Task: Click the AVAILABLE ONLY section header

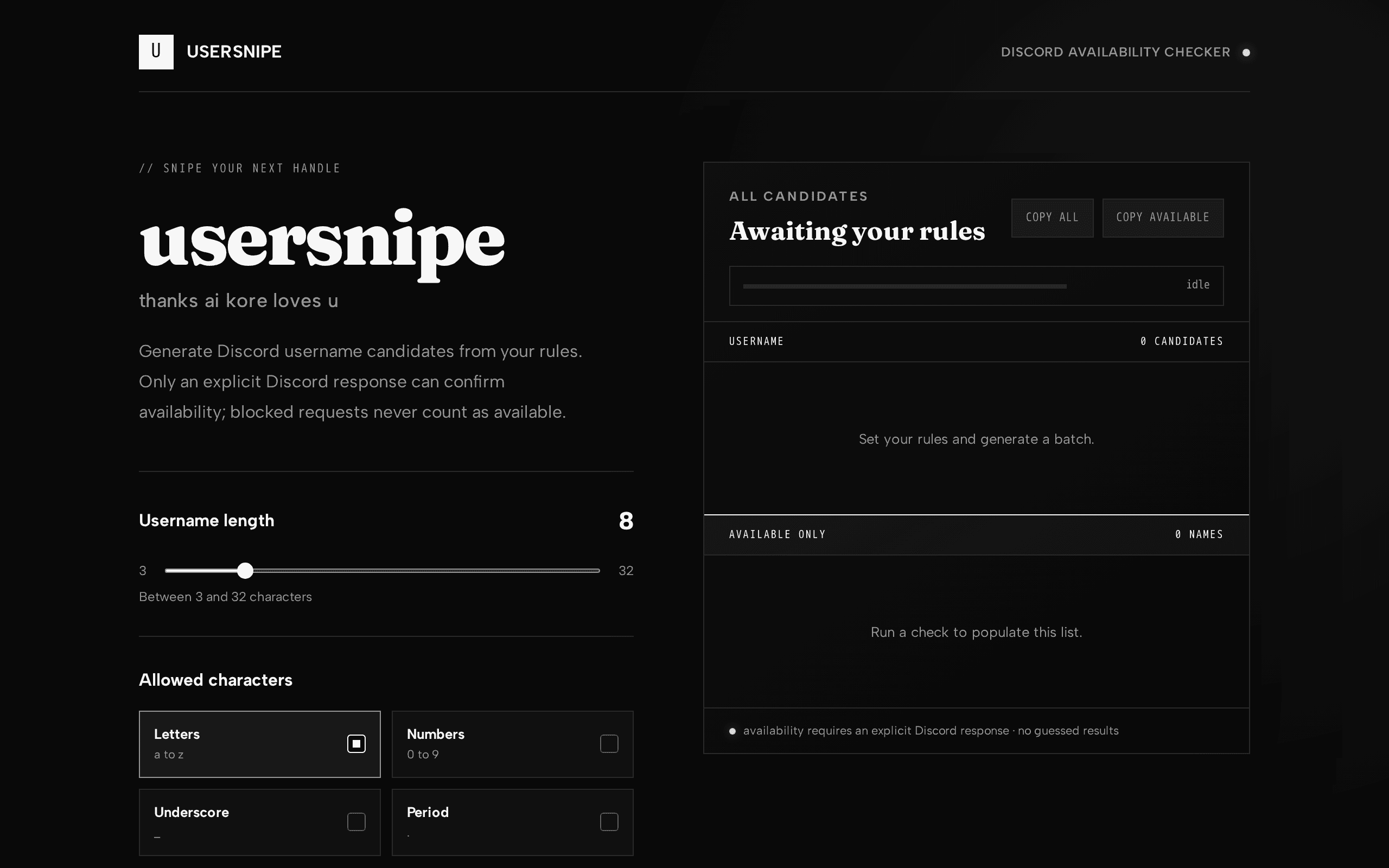Action: pyautogui.click(x=777, y=534)
